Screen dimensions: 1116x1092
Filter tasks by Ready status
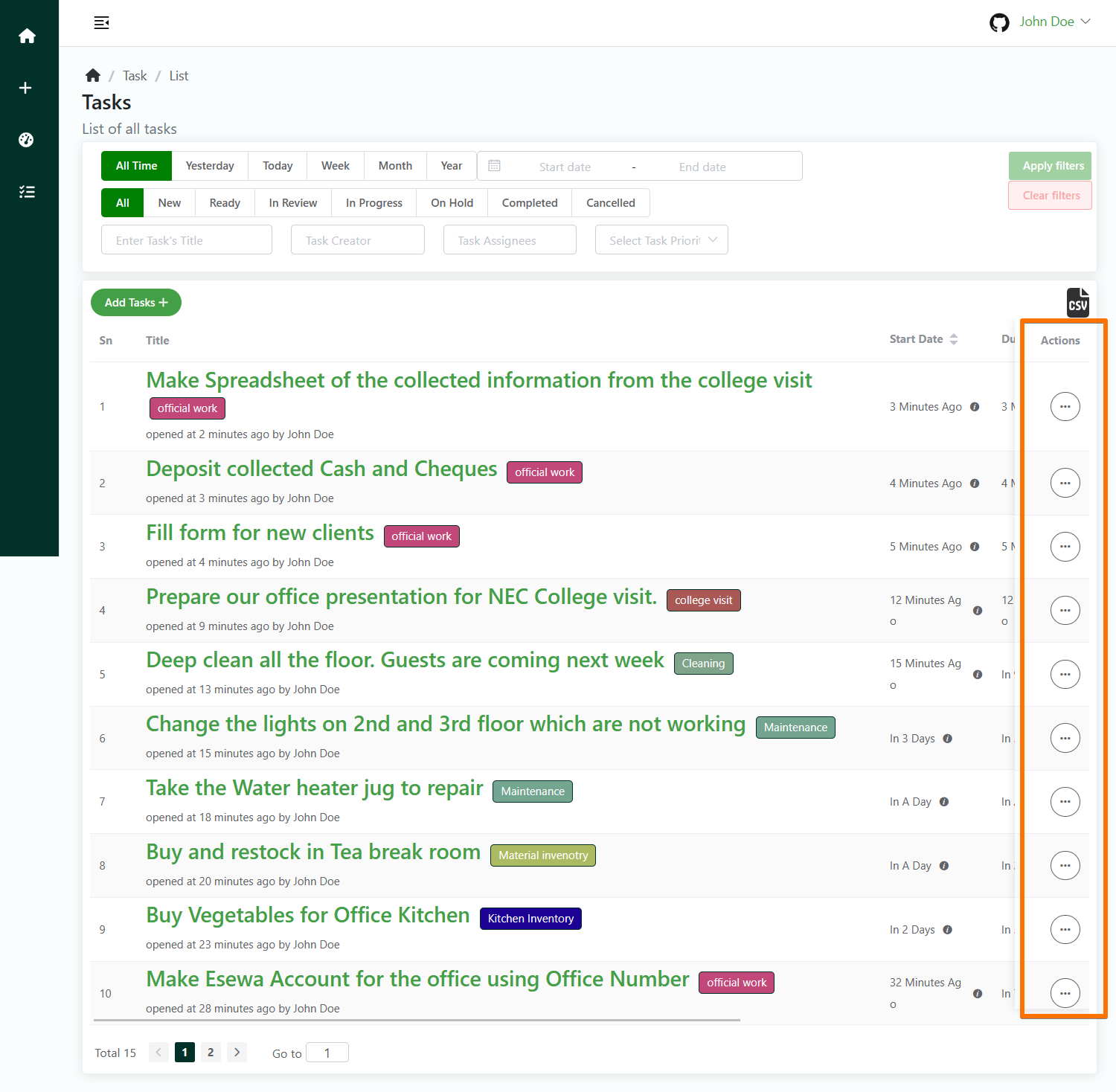225,203
